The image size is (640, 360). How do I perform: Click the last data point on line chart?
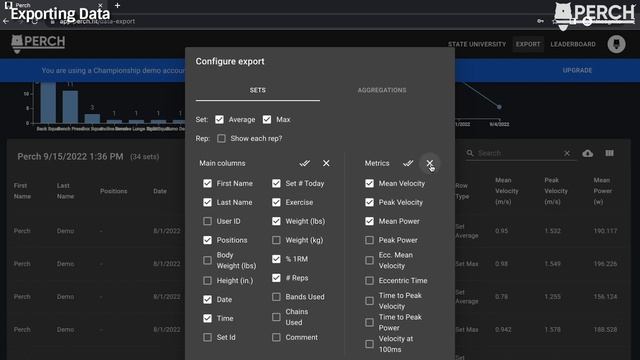[x=499, y=107]
